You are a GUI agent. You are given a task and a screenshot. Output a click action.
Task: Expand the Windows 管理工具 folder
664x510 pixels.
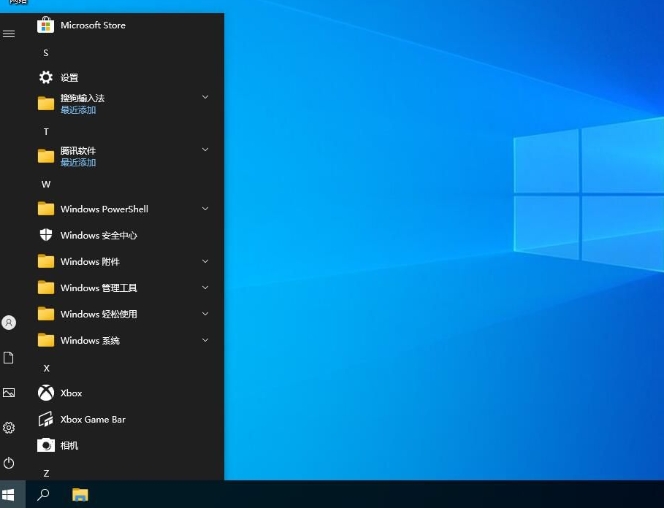[120, 288]
